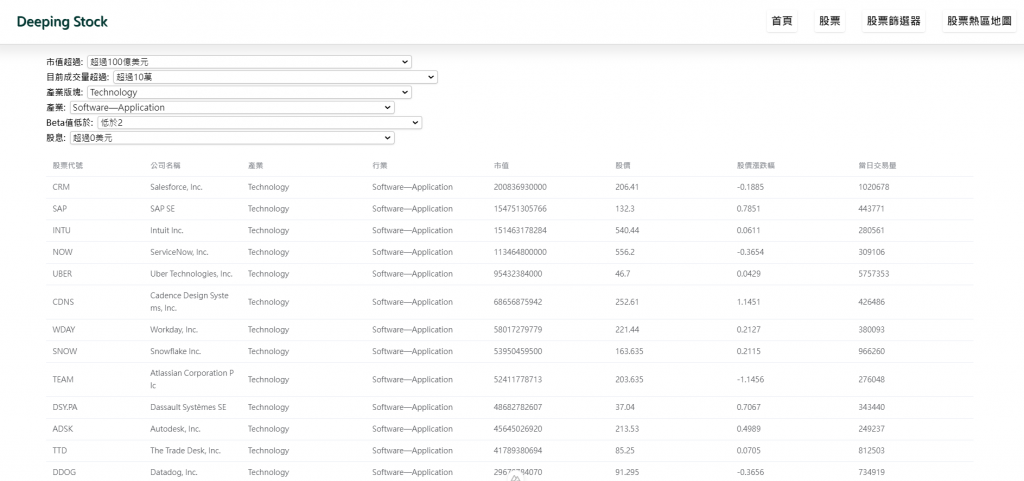Image resolution: width=1024 pixels, height=481 pixels.
Task: Click trading volume 812503
Action: tap(872, 450)
